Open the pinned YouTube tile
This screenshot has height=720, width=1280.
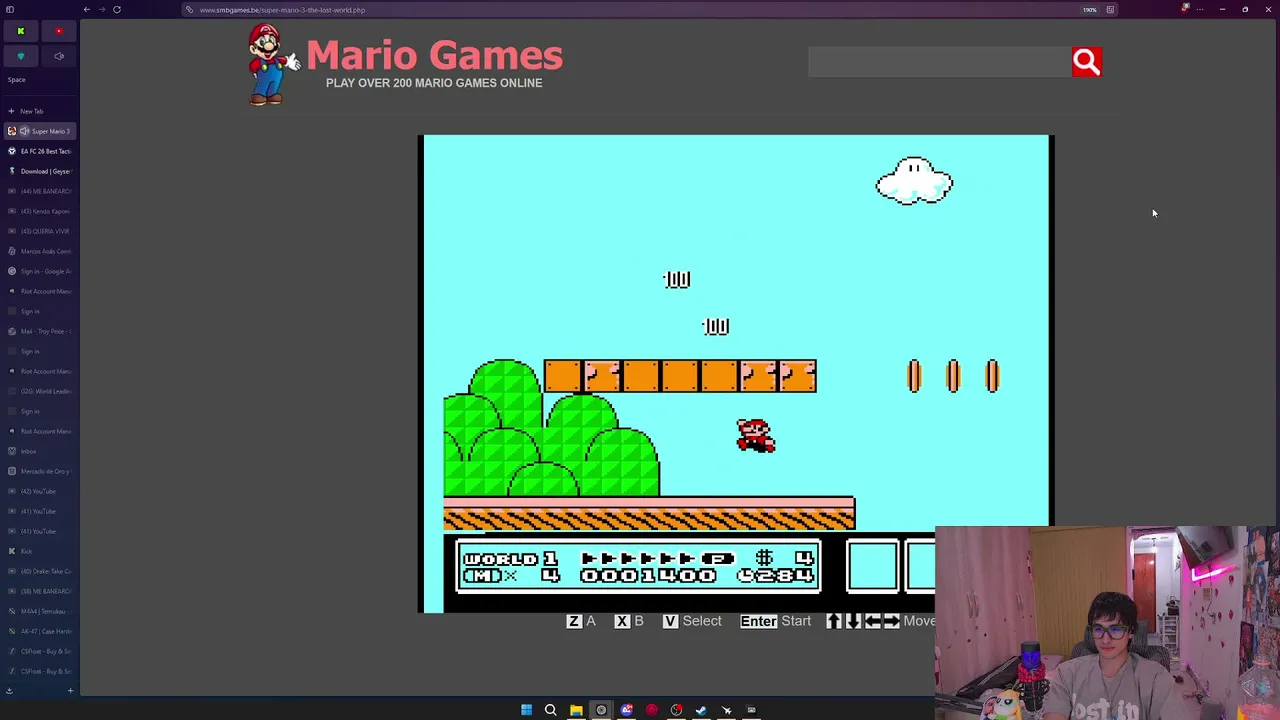coord(59,31)
